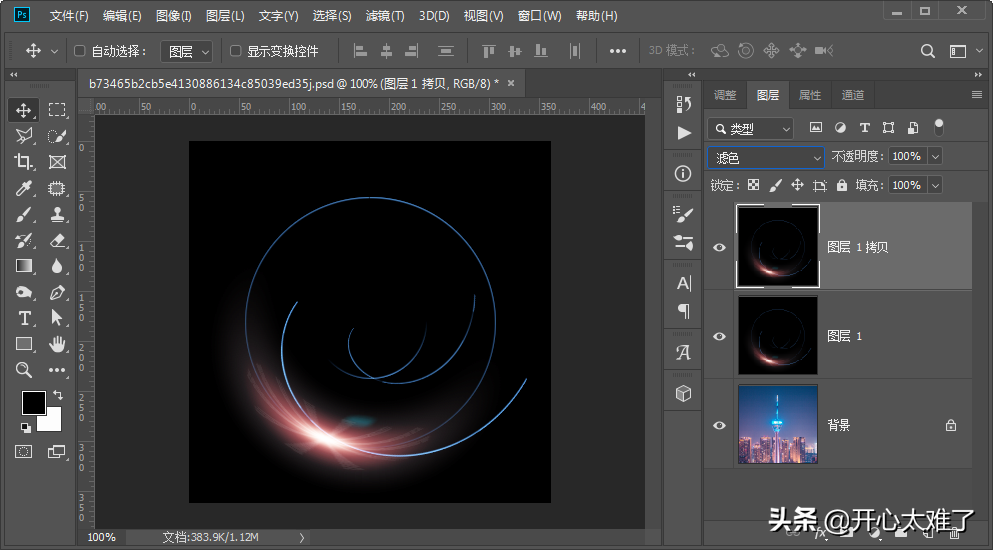Toggle lock all padlock icon
The height and width of the screenshot is (550, 993).
tap(842, 185)
